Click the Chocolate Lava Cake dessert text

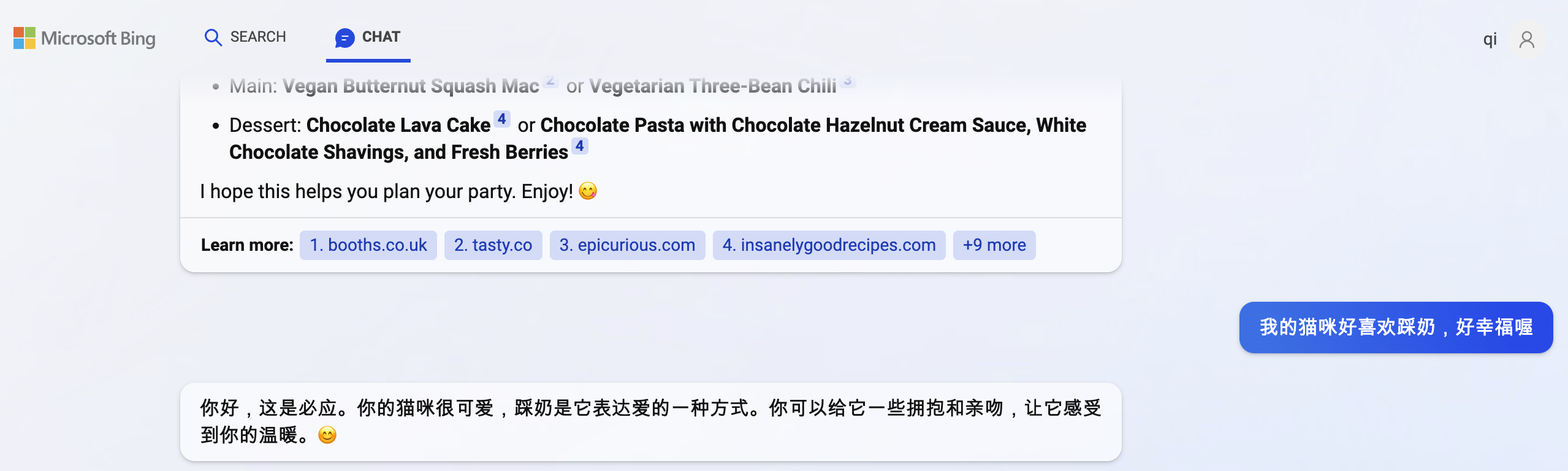click(x=398, y=125)
